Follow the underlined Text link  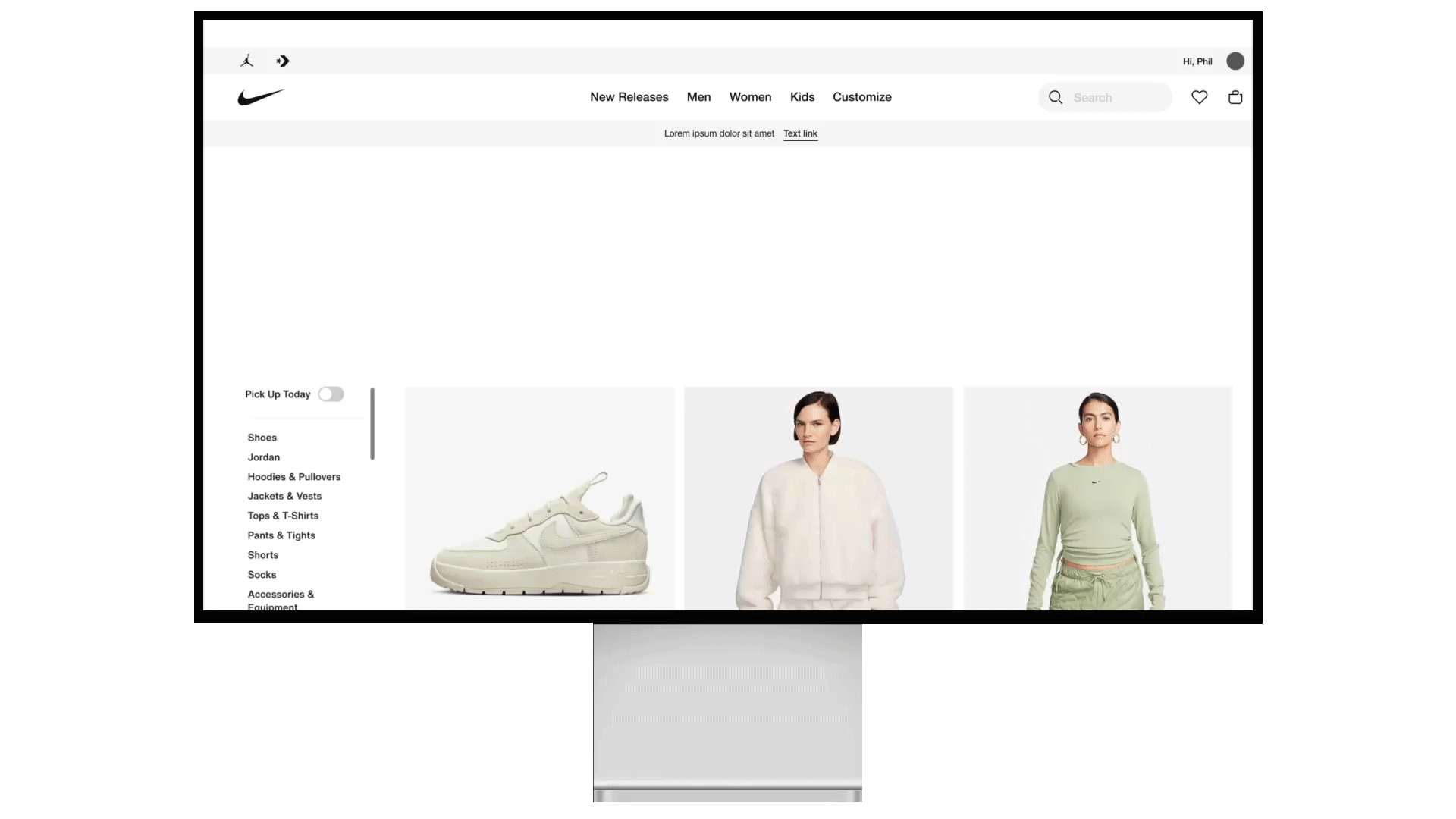tap(800, 133)
